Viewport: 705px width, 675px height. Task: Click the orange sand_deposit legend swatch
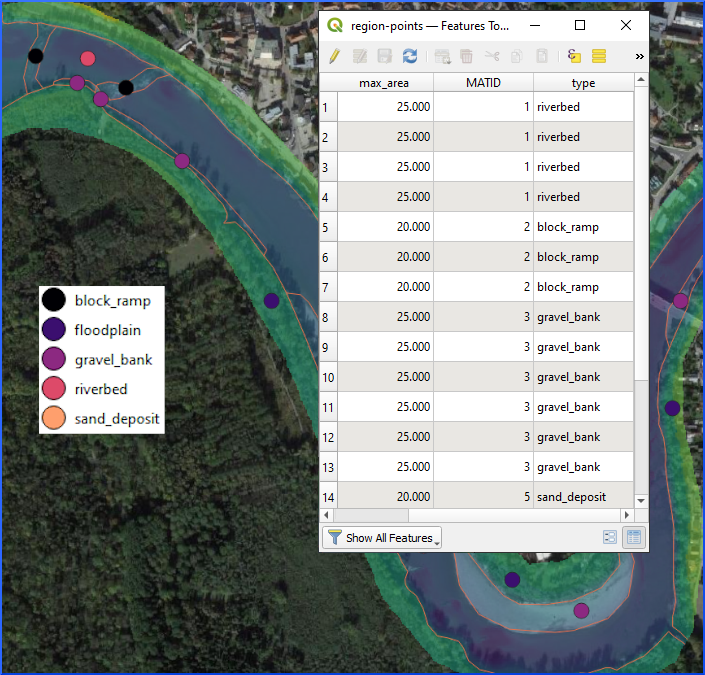54,418
